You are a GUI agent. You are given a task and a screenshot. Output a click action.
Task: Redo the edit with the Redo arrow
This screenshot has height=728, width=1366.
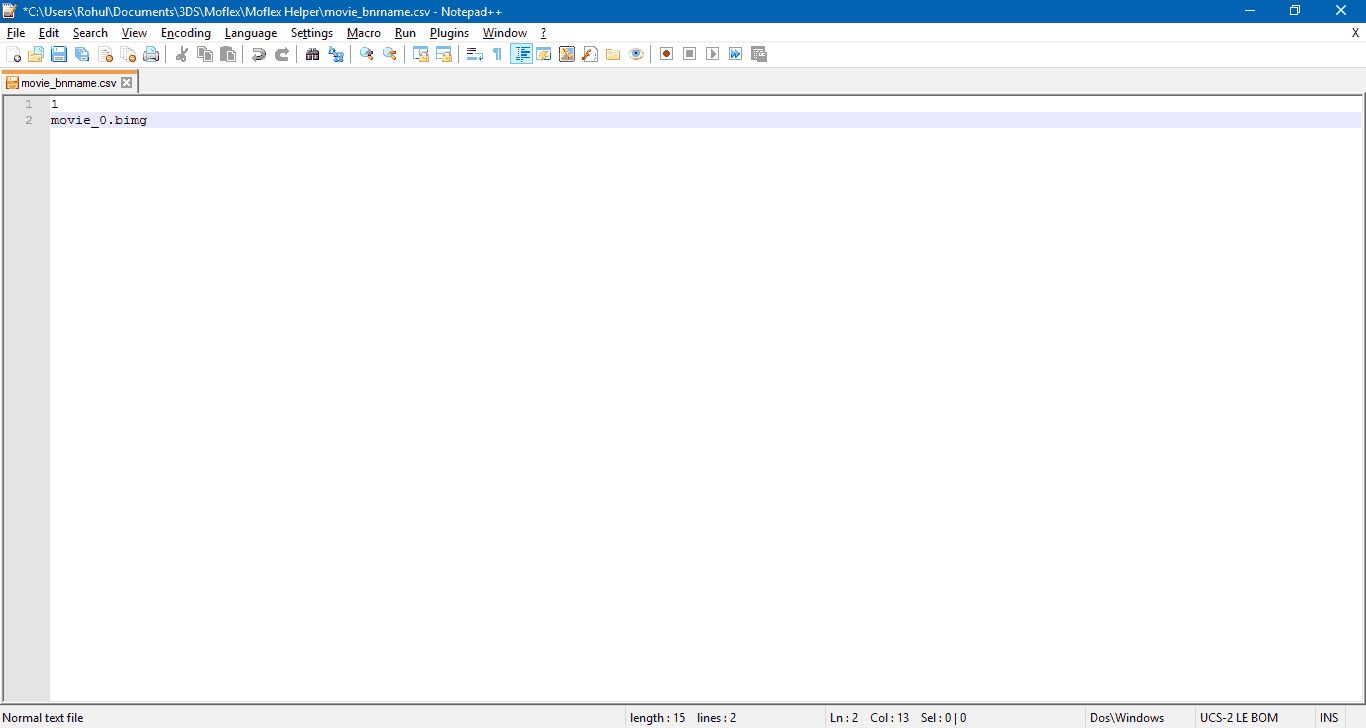[282, 54]
